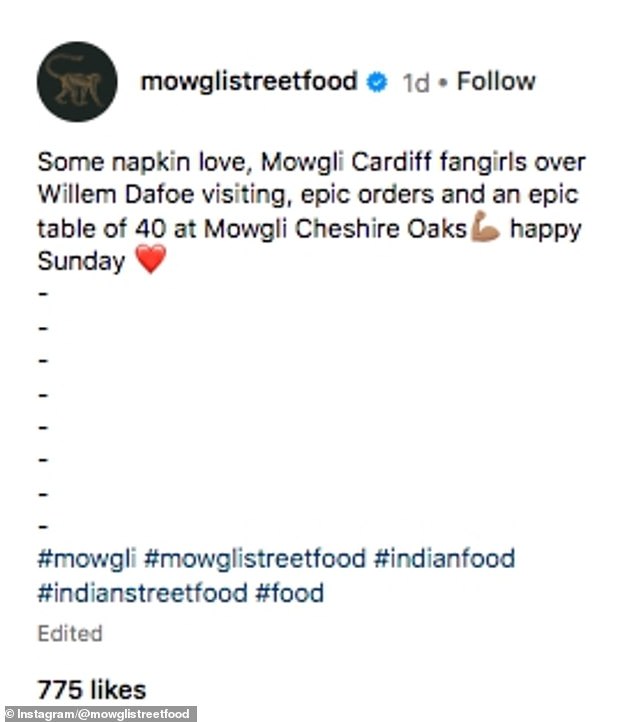The height and width of the screenshot is (722, 634).
Task: Click the flexed bicep emoji
Action: (485, 226)
